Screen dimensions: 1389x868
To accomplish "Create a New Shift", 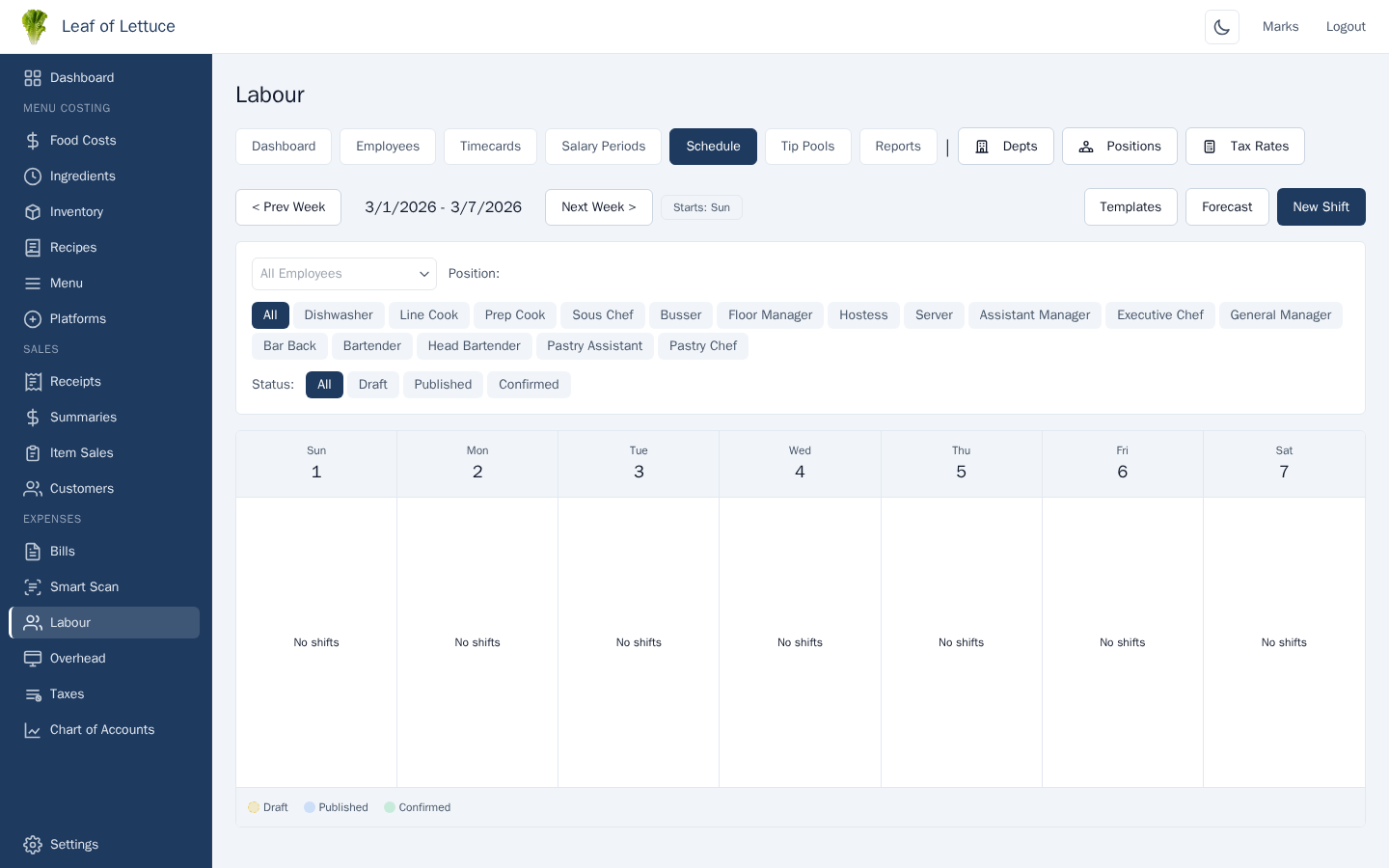I will 1321,207.
